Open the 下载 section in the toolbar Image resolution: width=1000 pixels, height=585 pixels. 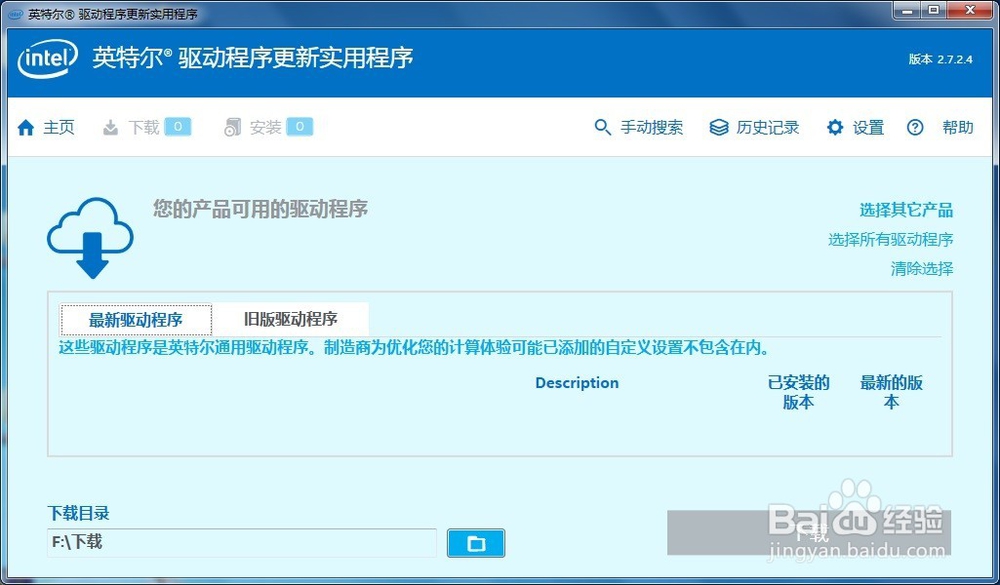143,128
